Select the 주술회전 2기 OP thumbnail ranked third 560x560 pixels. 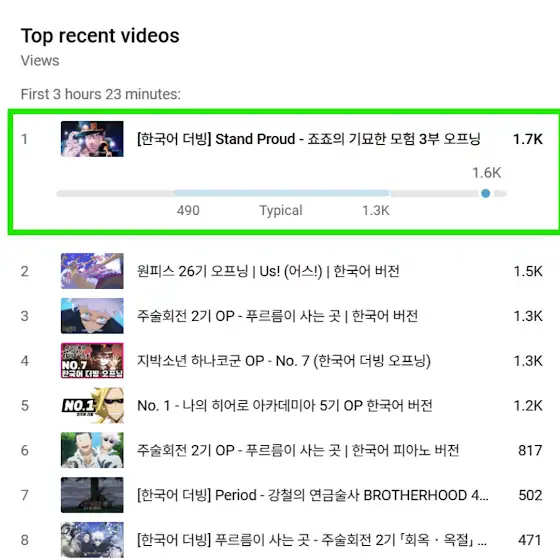(x=92, y=316)
